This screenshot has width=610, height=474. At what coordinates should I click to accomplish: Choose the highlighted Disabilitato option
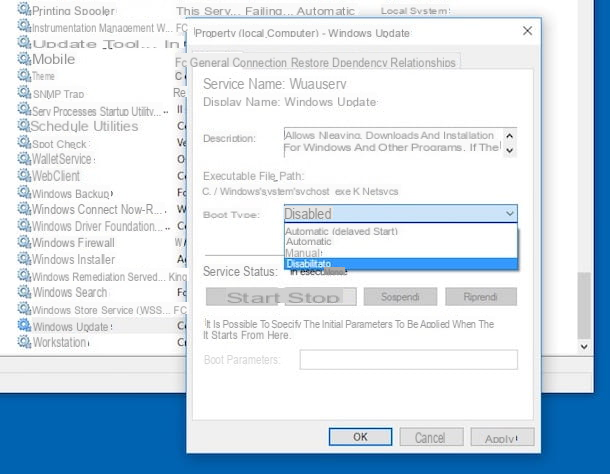(x=401, y=264)
